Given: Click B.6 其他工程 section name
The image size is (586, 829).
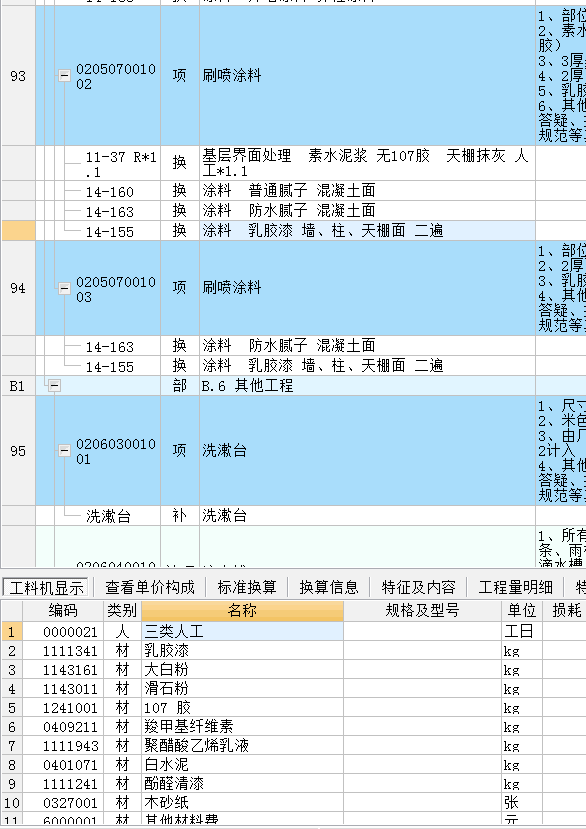Looking at the screenshot, I should [247, 386].
